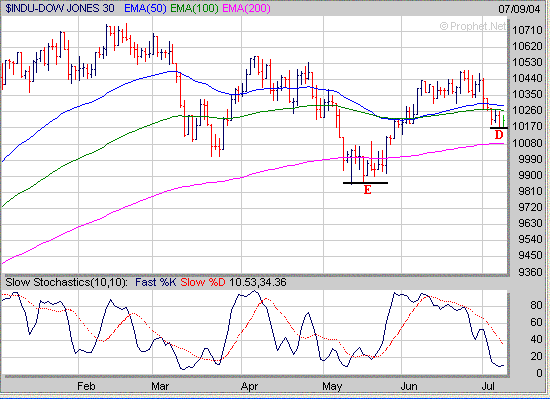Click the 10710 price axis value
Viewport: 550px width, 399px height.
click(527, 30)
